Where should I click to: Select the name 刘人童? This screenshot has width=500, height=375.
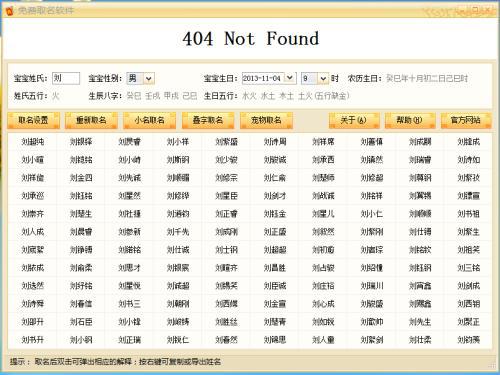(323, 340)
